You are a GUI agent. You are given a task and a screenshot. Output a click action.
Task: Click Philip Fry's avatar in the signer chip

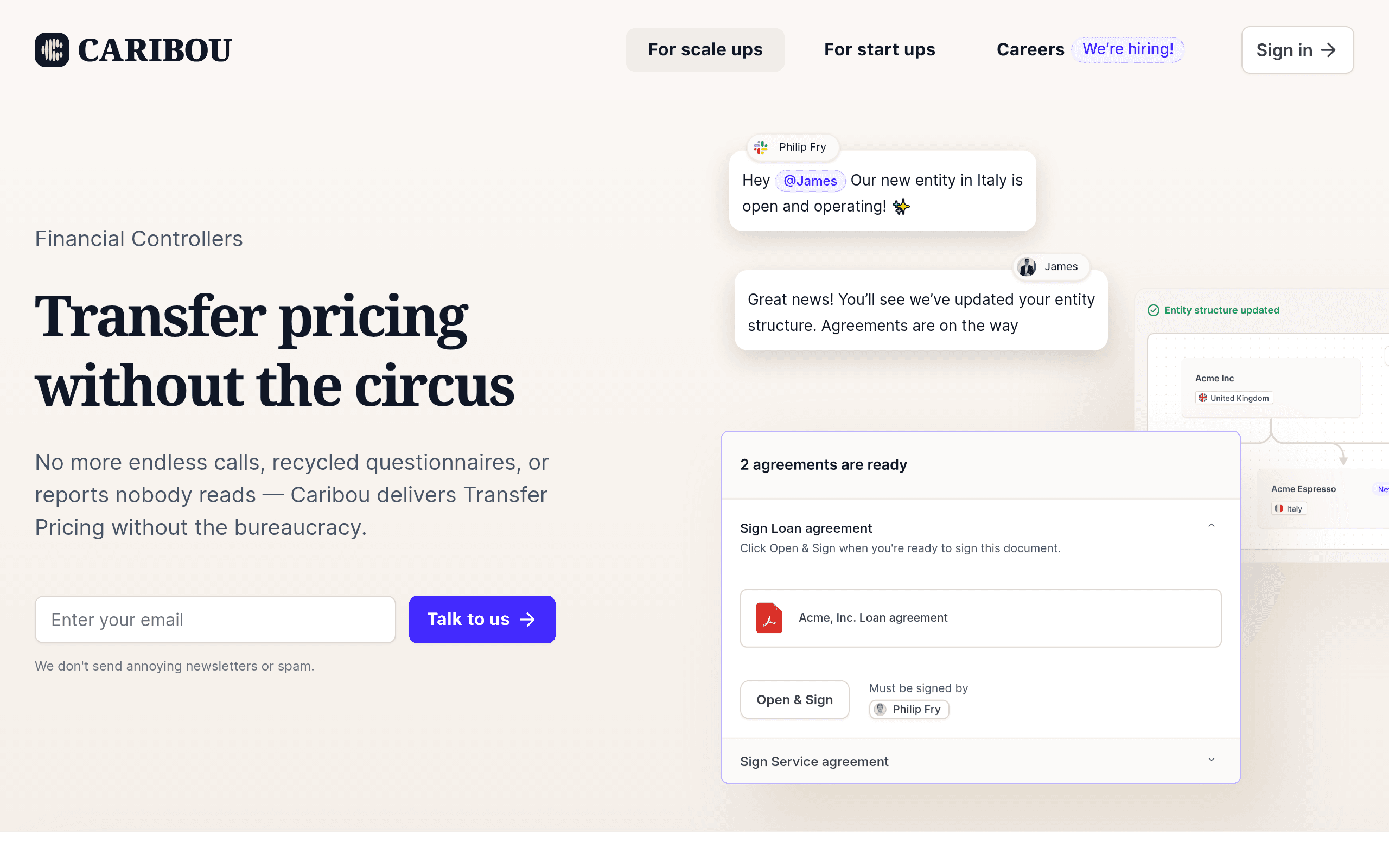(881, 709)
